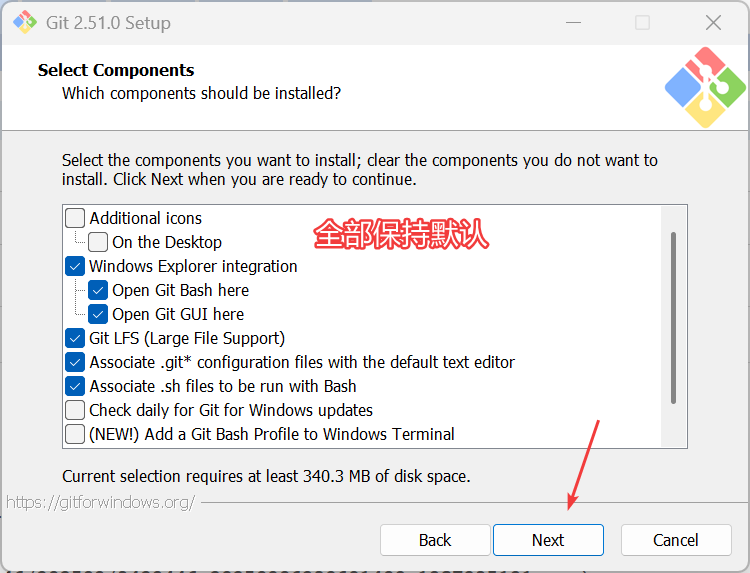Uncheck Associate .sh files with Bash
The height and width of the screenshot is (573, 750).
click(x=75, y=386)
